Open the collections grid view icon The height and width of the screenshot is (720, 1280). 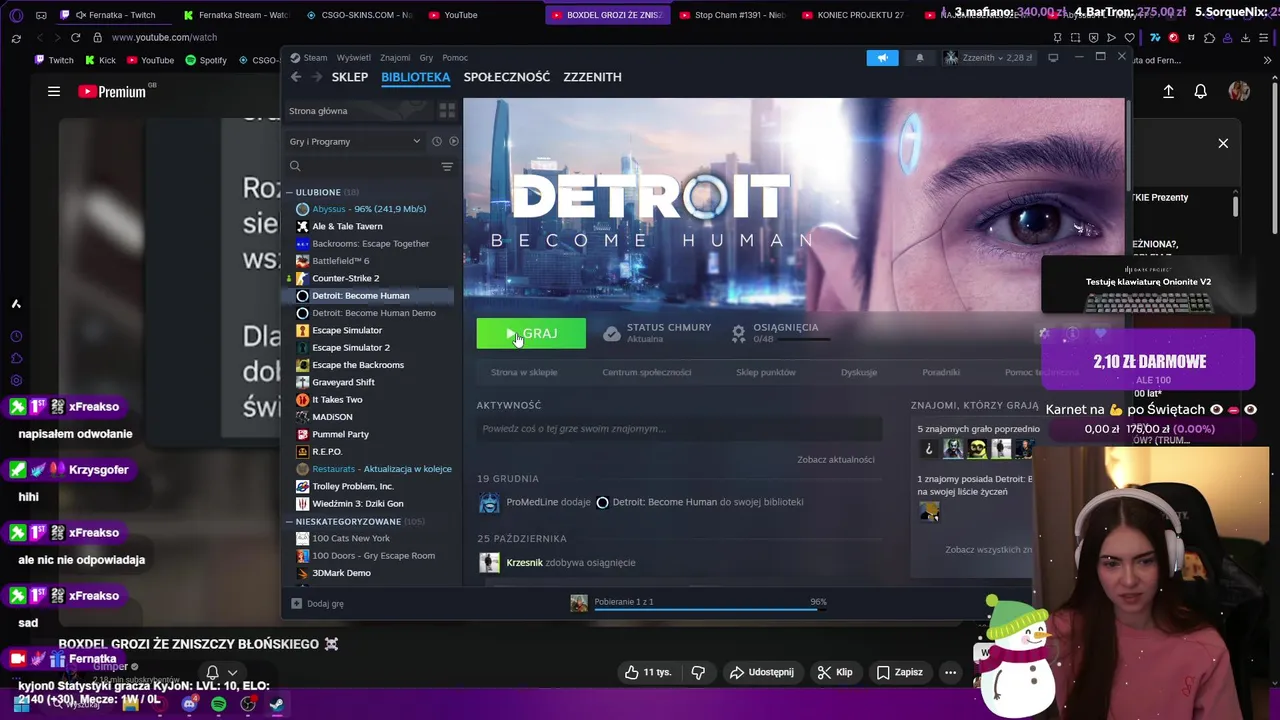pos(447,110)
